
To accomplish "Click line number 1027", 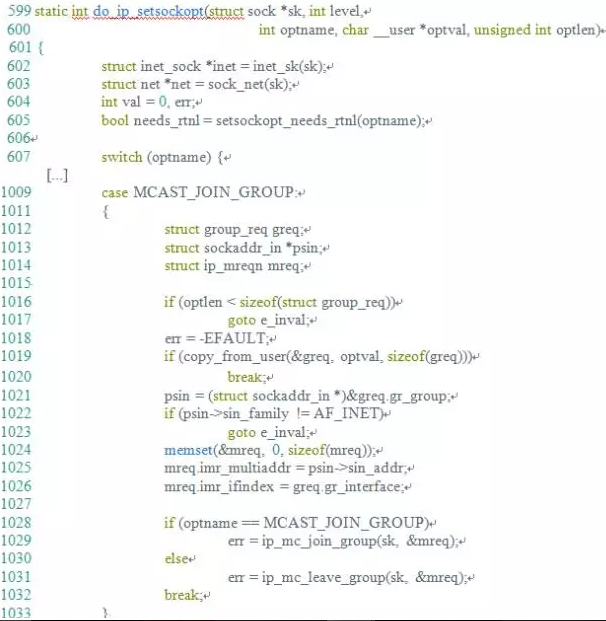I will click(x=16, y=504).
